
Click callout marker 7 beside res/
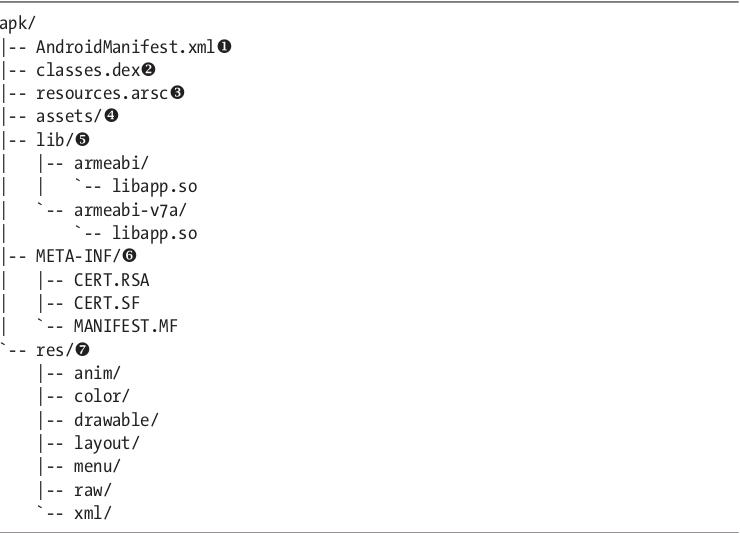click(x=82, y=350)
